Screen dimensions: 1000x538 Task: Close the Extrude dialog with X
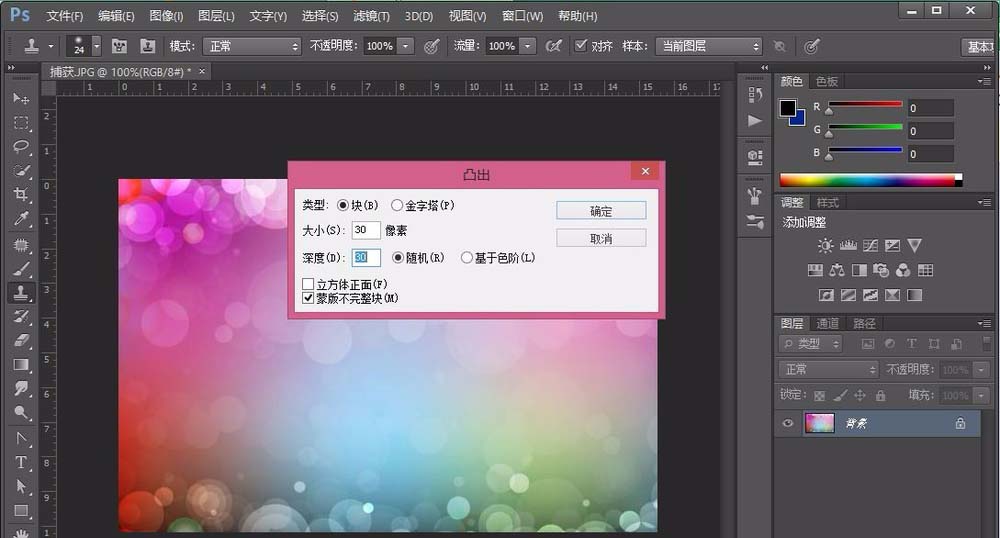tap(645, 171)
